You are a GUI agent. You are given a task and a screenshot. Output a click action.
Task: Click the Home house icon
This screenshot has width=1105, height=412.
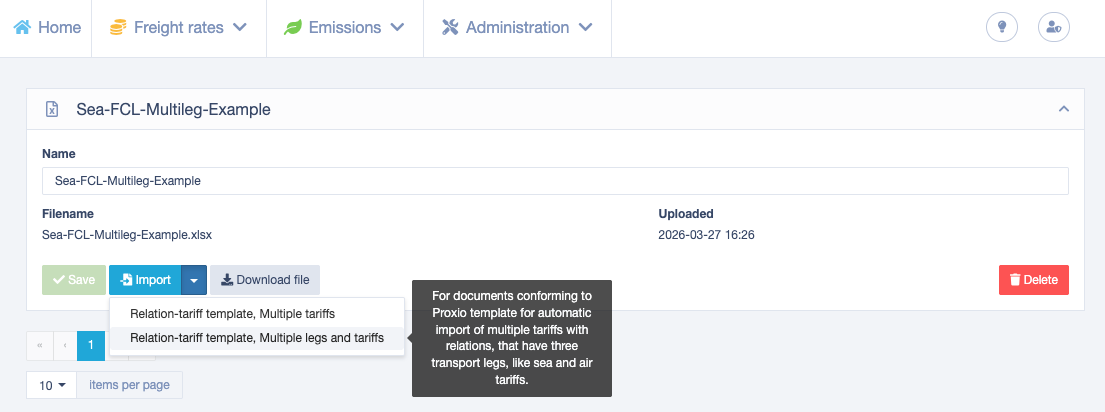[x=23, y=27]
